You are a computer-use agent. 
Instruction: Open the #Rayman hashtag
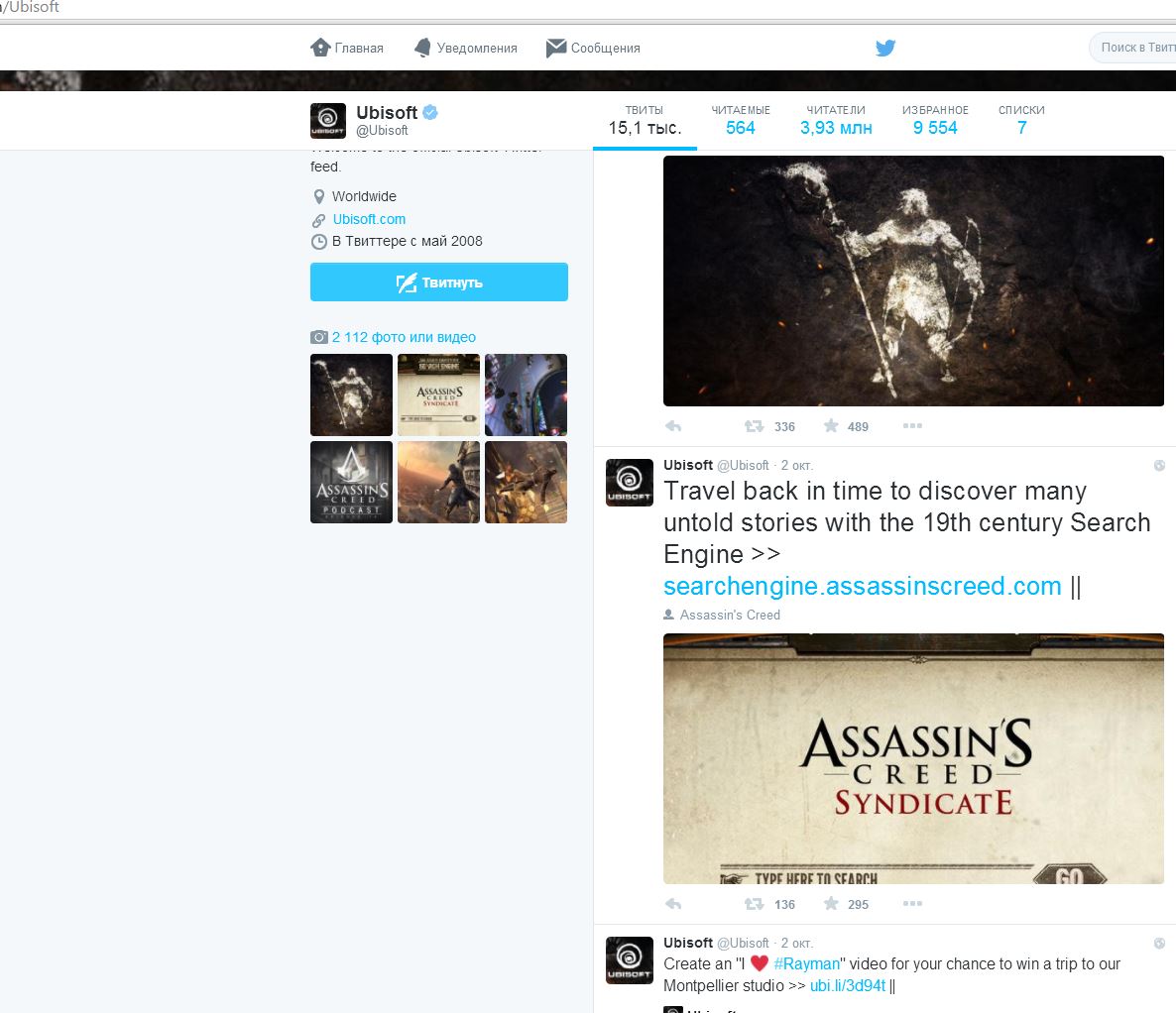tap(807, 963)
